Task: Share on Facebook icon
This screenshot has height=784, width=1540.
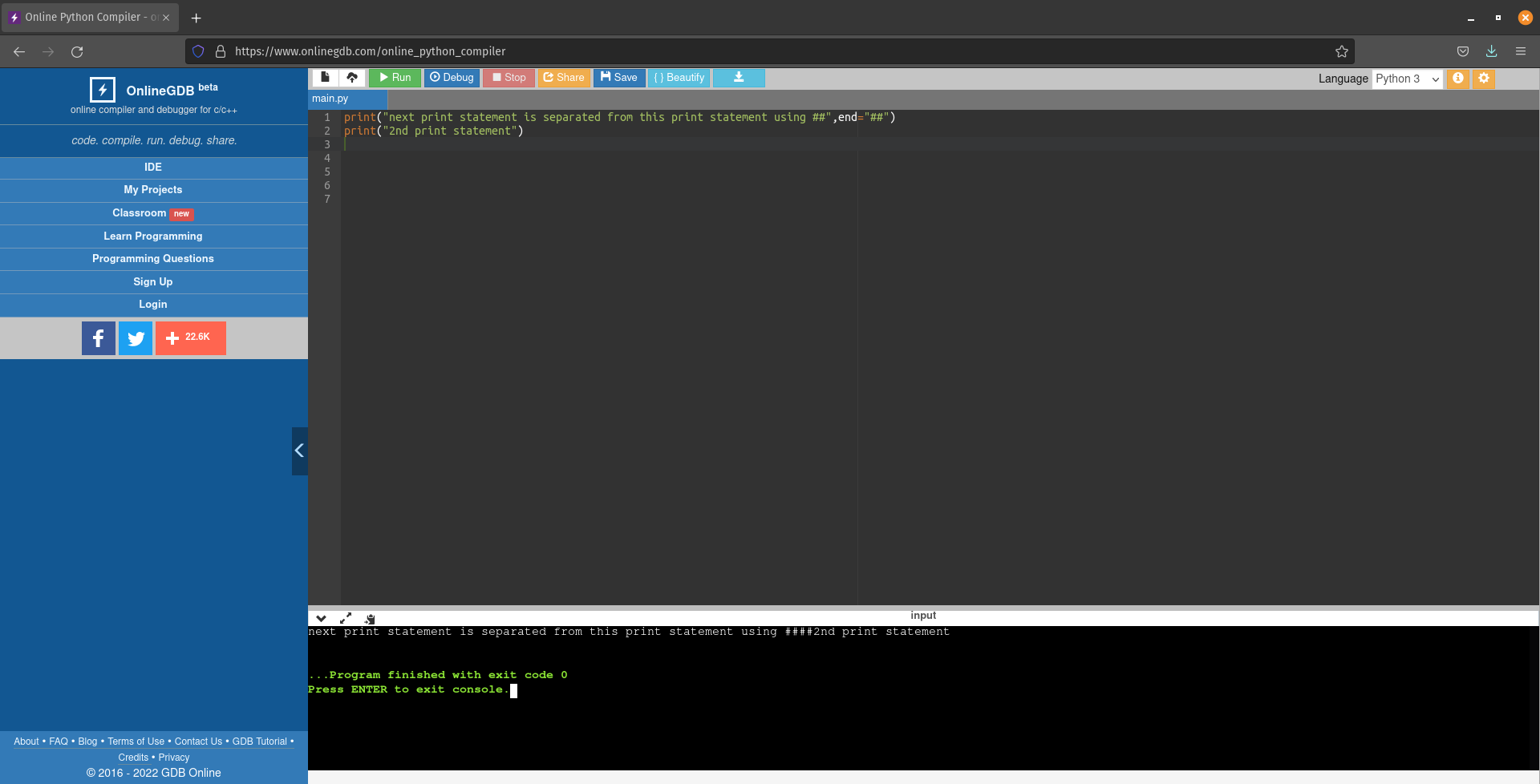Action: click(x=99, y=338)
